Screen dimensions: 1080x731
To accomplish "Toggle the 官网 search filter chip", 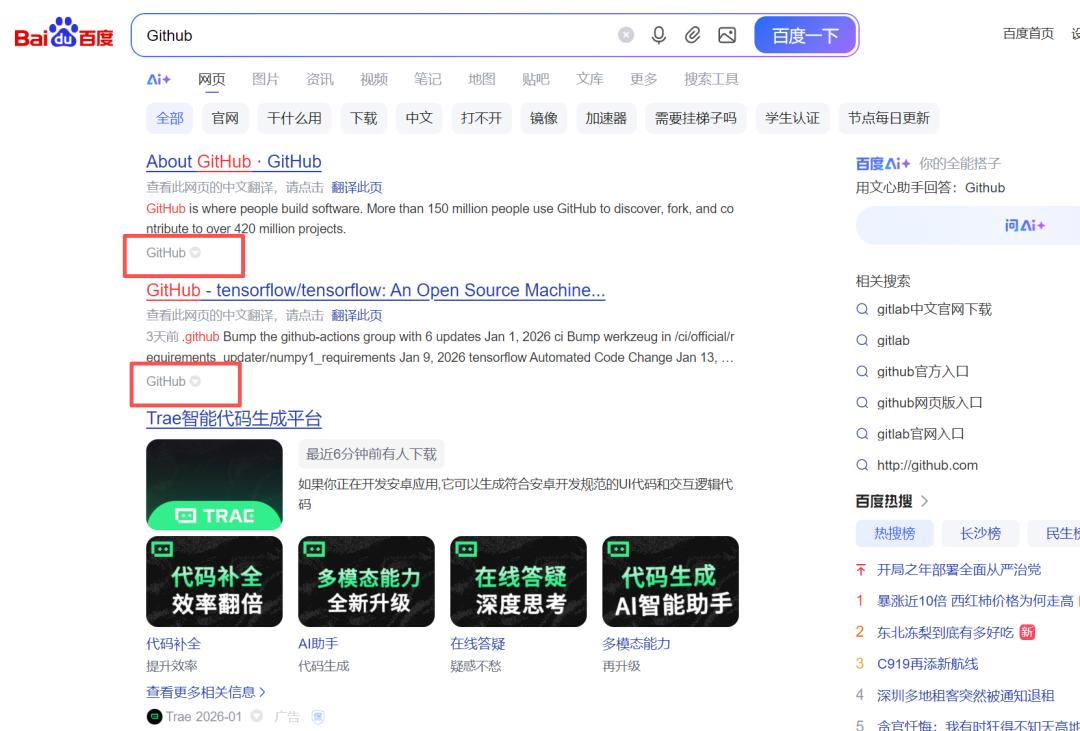I will click(x=224, y=117).
